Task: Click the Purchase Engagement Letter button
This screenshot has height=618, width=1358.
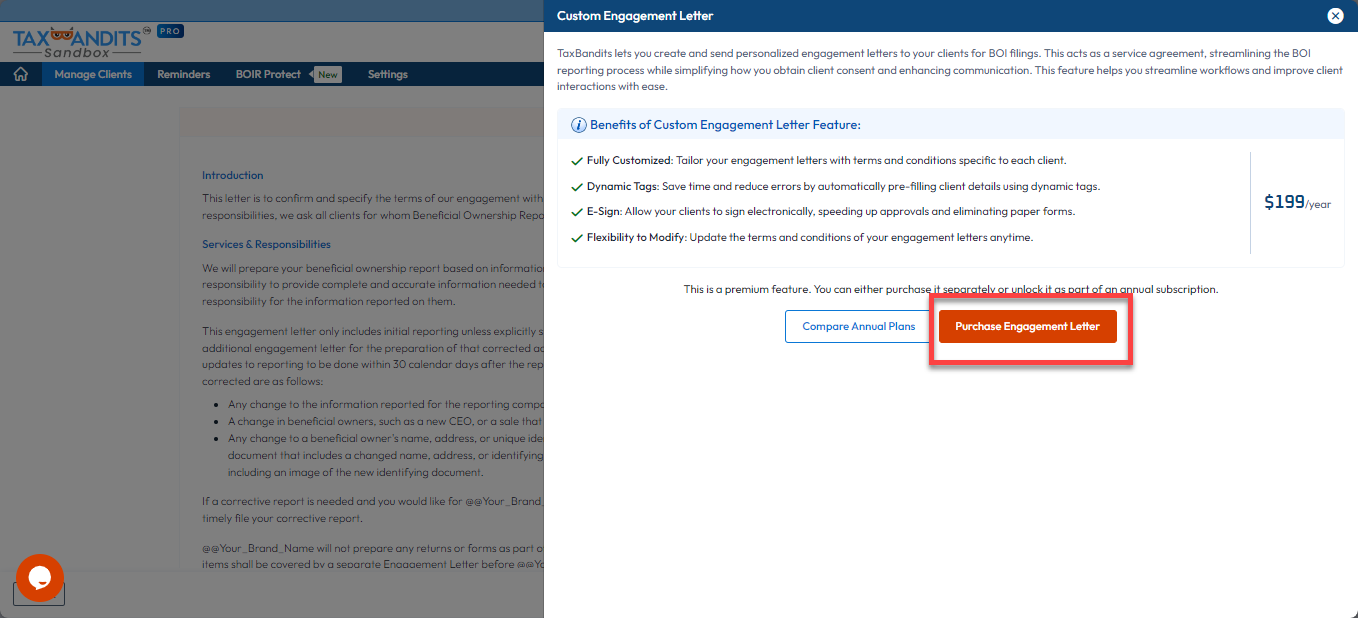Action: (x=1027, y=326)
